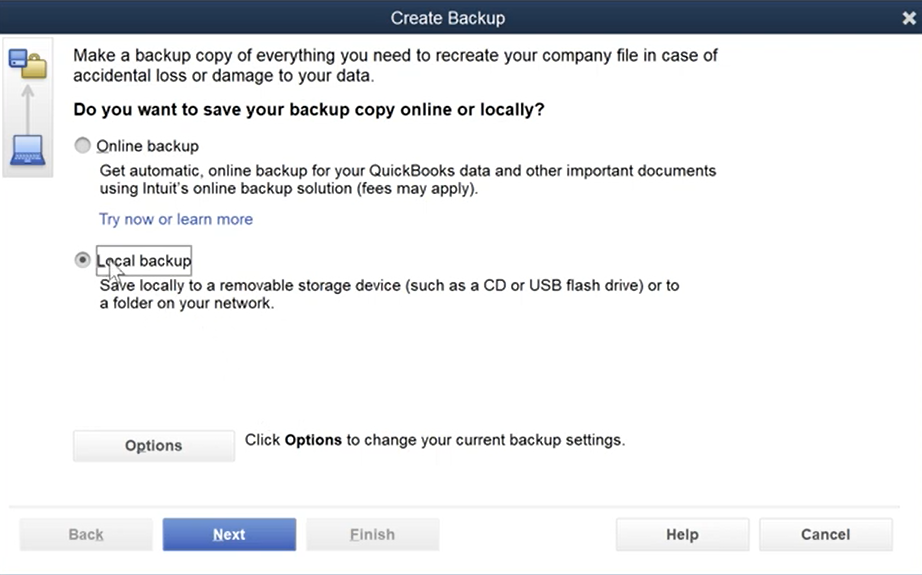Click the grayed-out Finish button
The image size is (922, 575).
(x=372, y=534)
